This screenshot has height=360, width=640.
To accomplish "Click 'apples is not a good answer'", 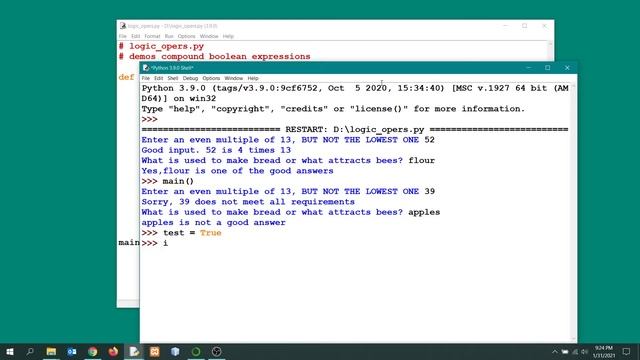I will [213, 222].
